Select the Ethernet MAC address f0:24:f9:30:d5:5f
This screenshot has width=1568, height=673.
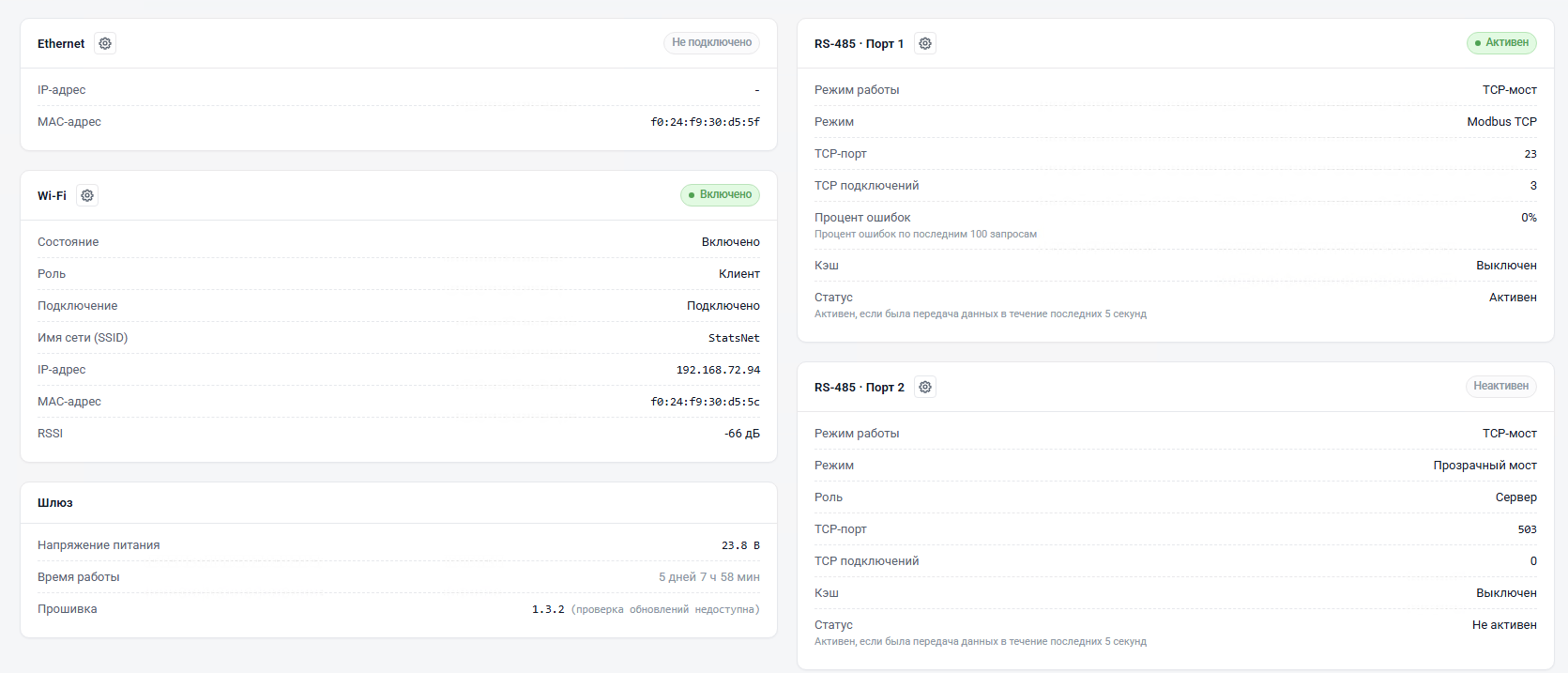[706, 122]
